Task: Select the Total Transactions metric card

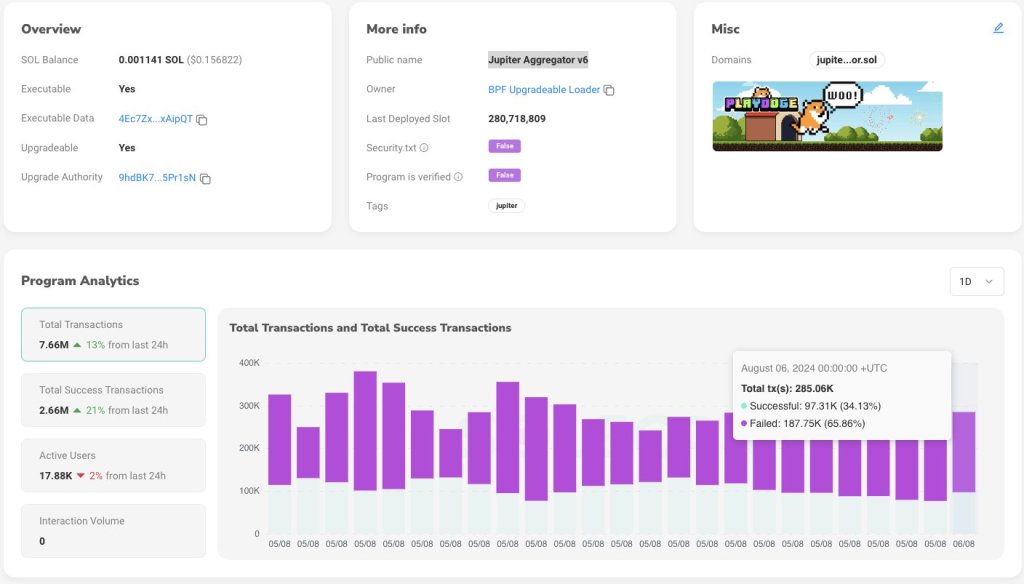Action: point(113,334)
